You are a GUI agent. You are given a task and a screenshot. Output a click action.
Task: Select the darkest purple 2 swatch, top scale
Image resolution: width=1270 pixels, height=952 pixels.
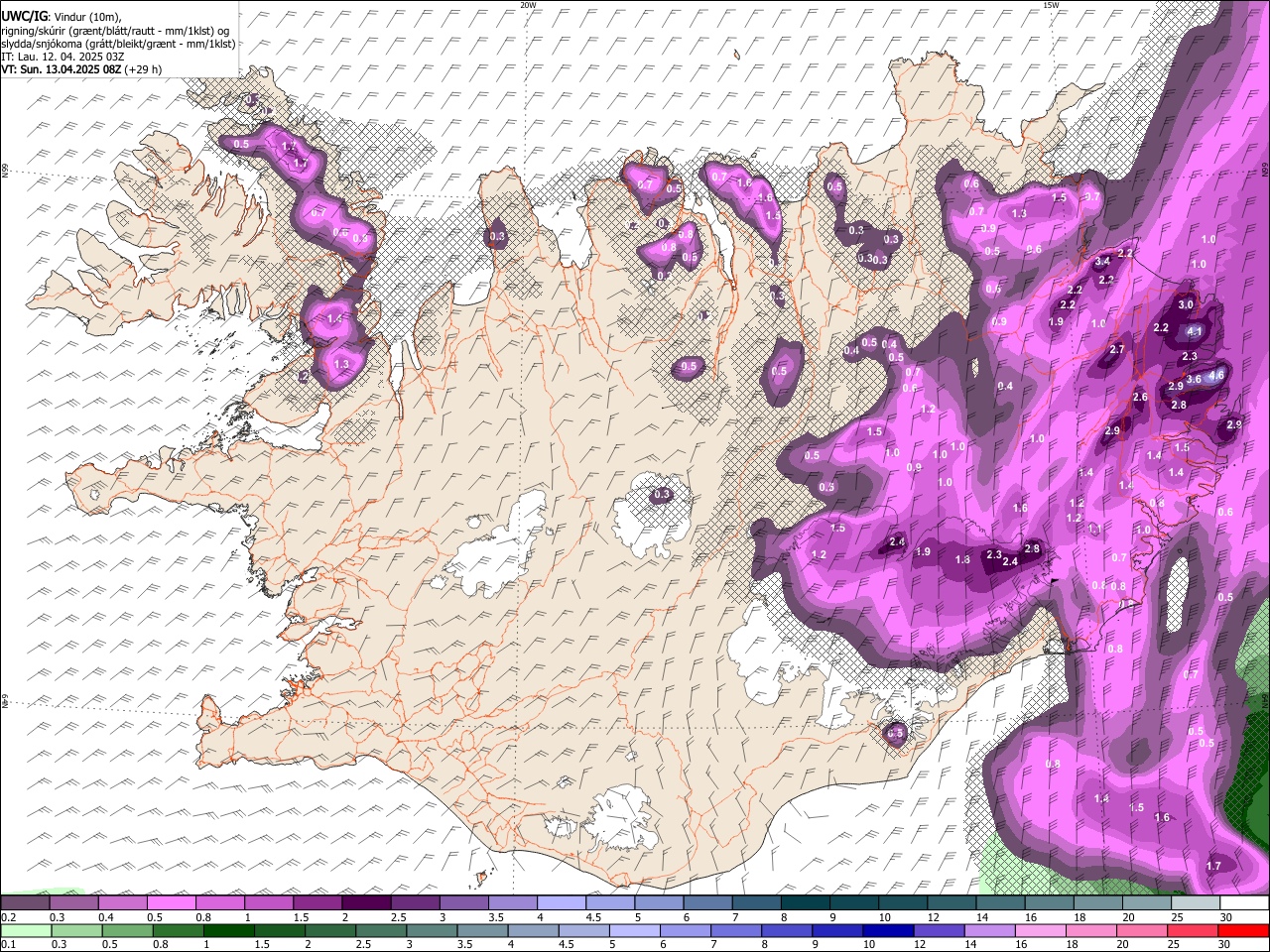(x=365, y=902)
